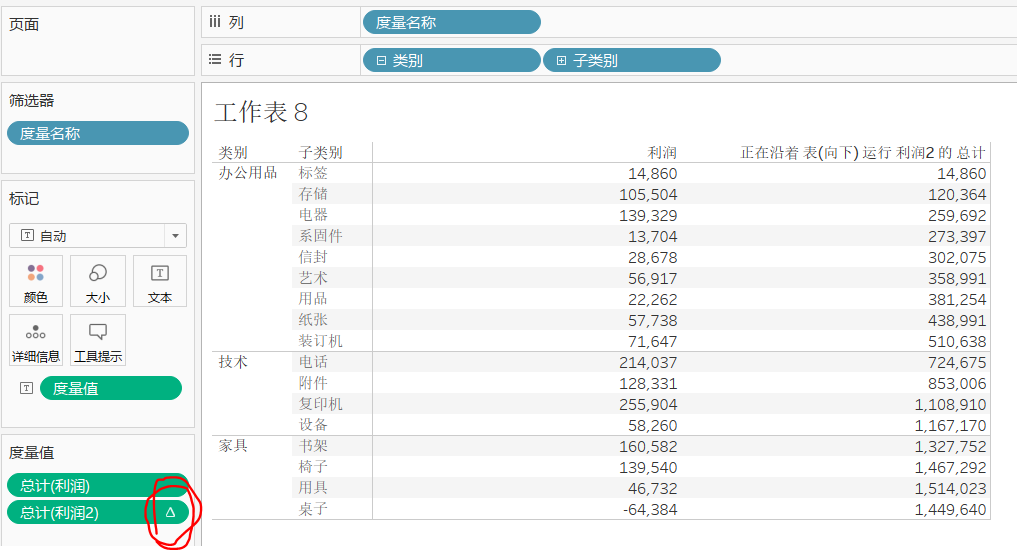The image size is (1017, 550).
Task: Click the profit value 214,037
Action: 648,363
